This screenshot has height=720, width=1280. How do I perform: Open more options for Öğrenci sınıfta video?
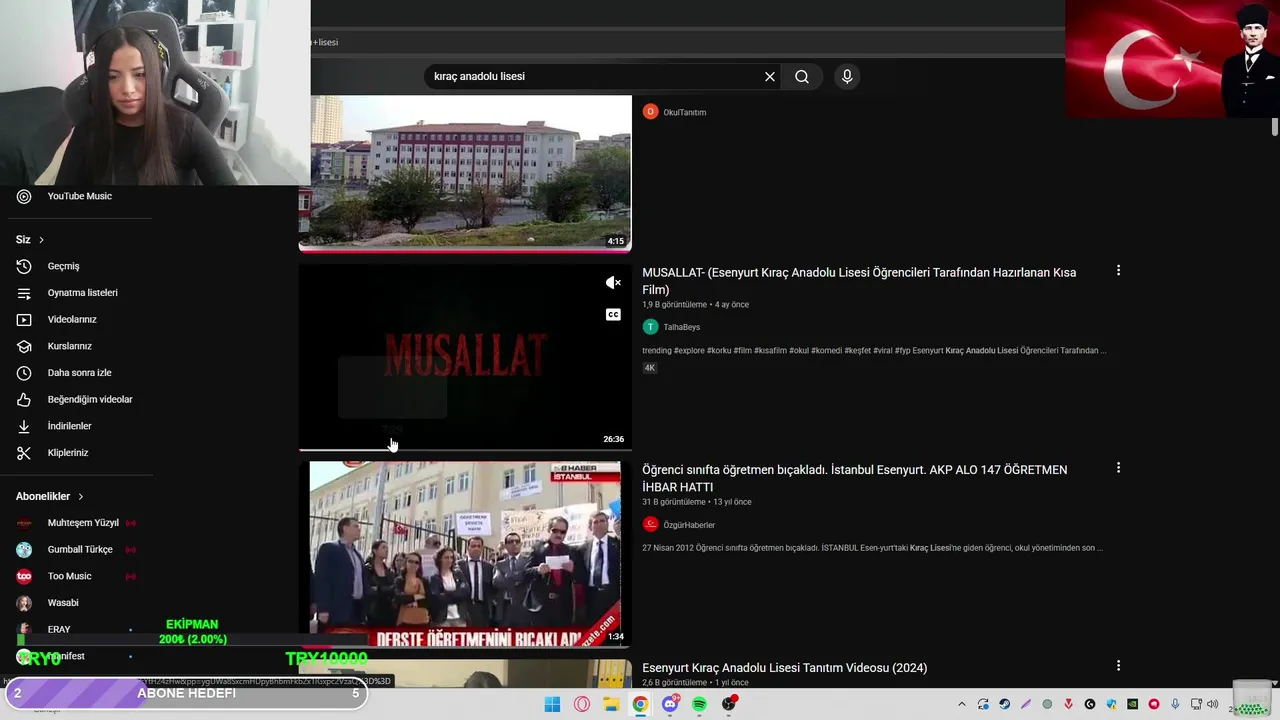(1118, 467)
